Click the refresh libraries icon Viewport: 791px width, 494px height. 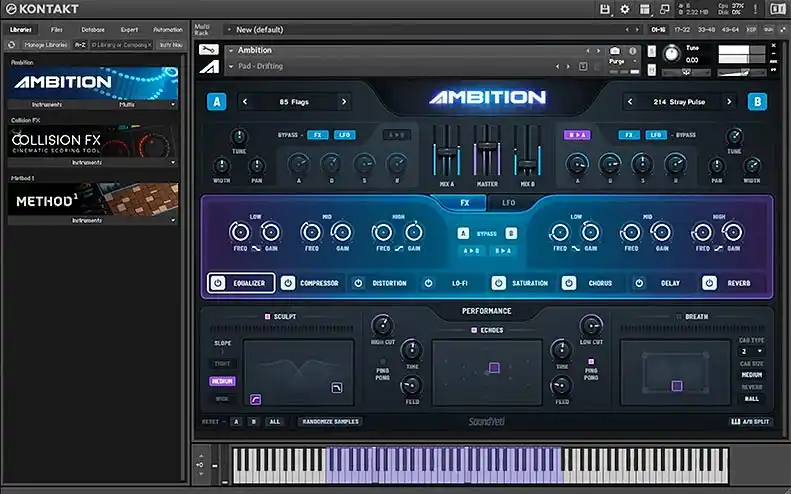coord(12,45)
